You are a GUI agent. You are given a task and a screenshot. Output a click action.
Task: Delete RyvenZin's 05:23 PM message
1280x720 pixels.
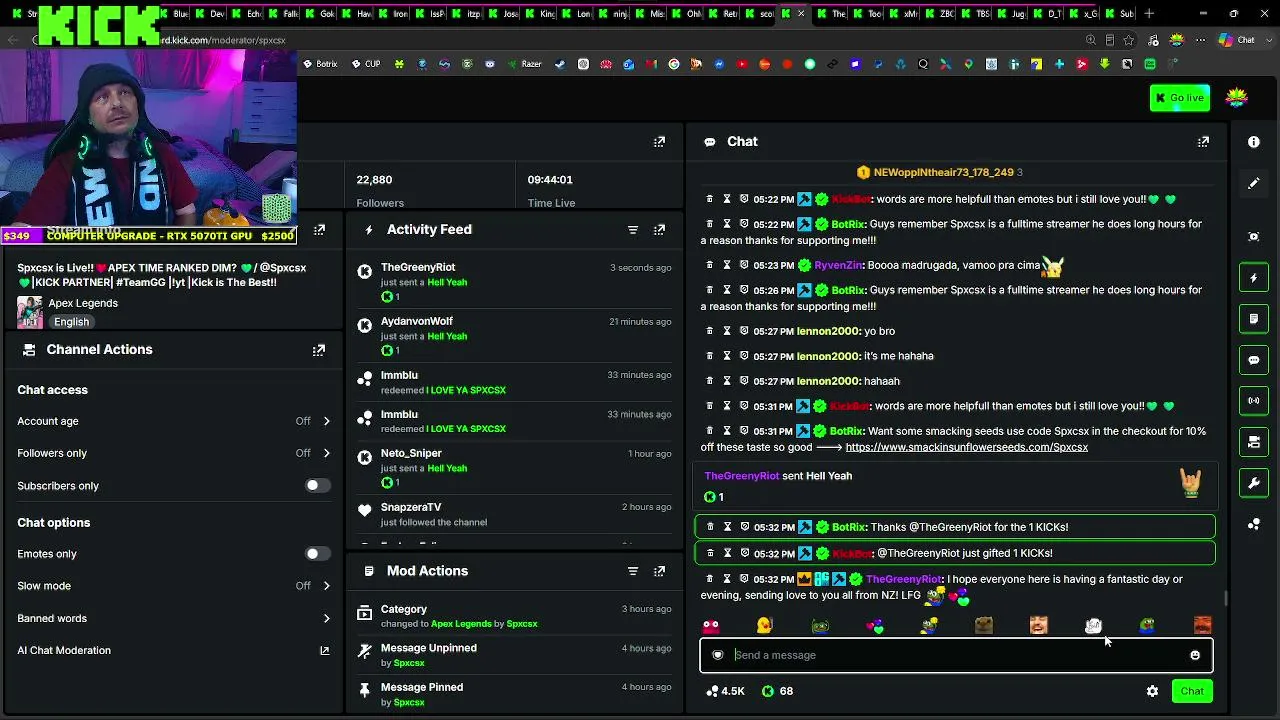(710, 265)
